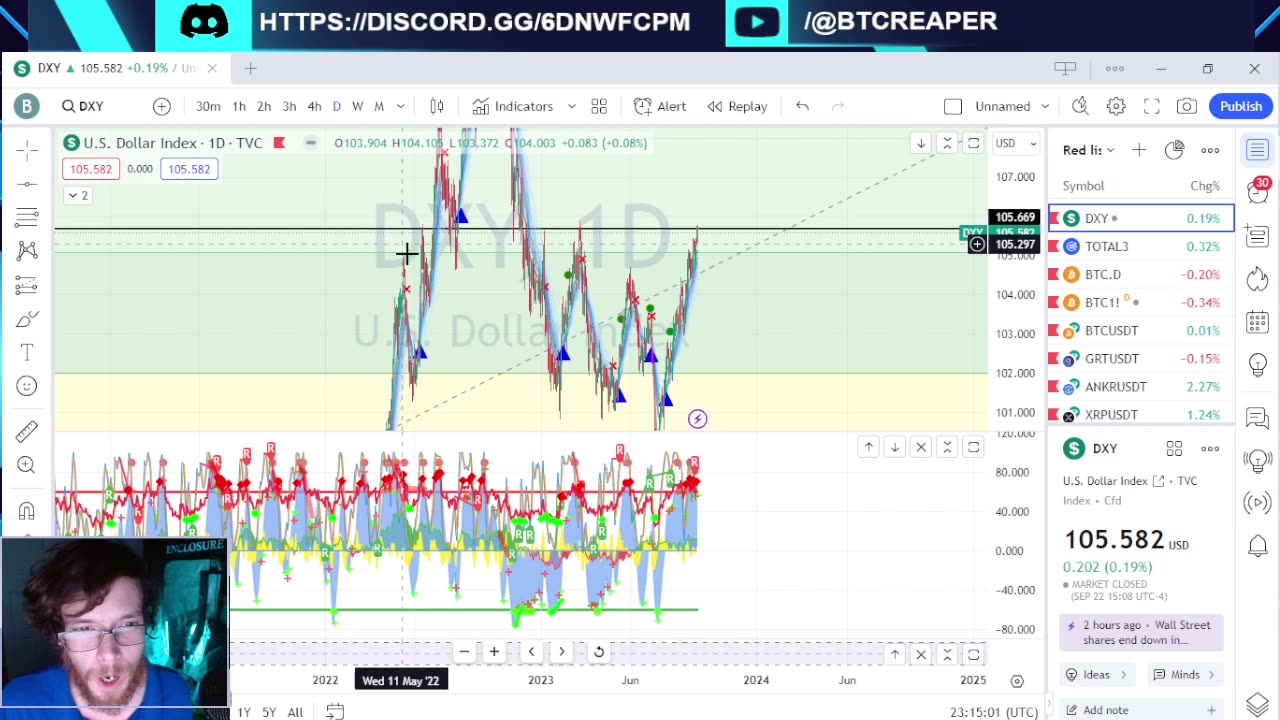This screenshot has width=1280, height=720.
Task: Toggle the magnet mode icon
Action: (27, 511)
